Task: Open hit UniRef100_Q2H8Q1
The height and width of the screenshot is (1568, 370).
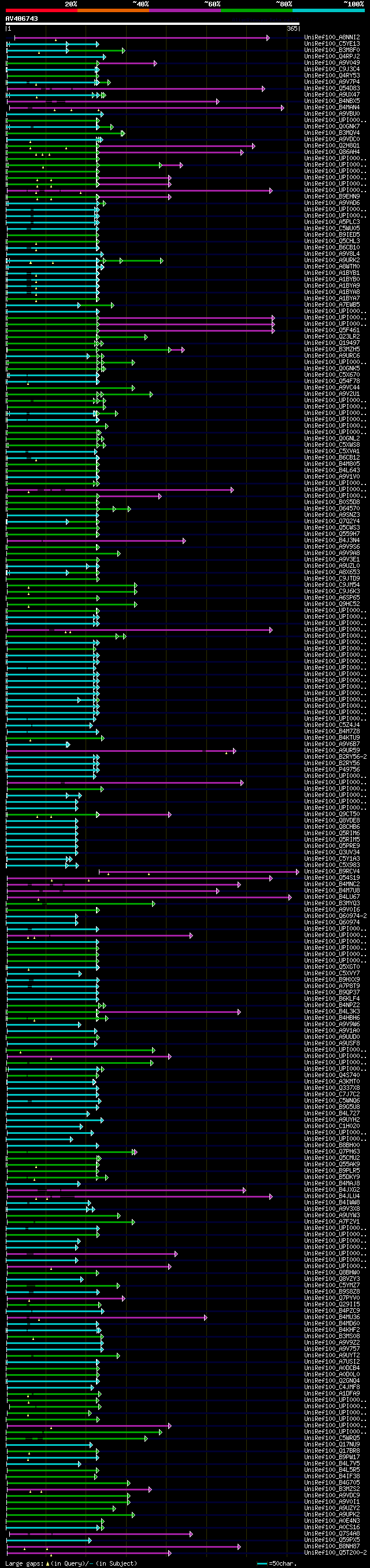Action: (x=332, y=146)
